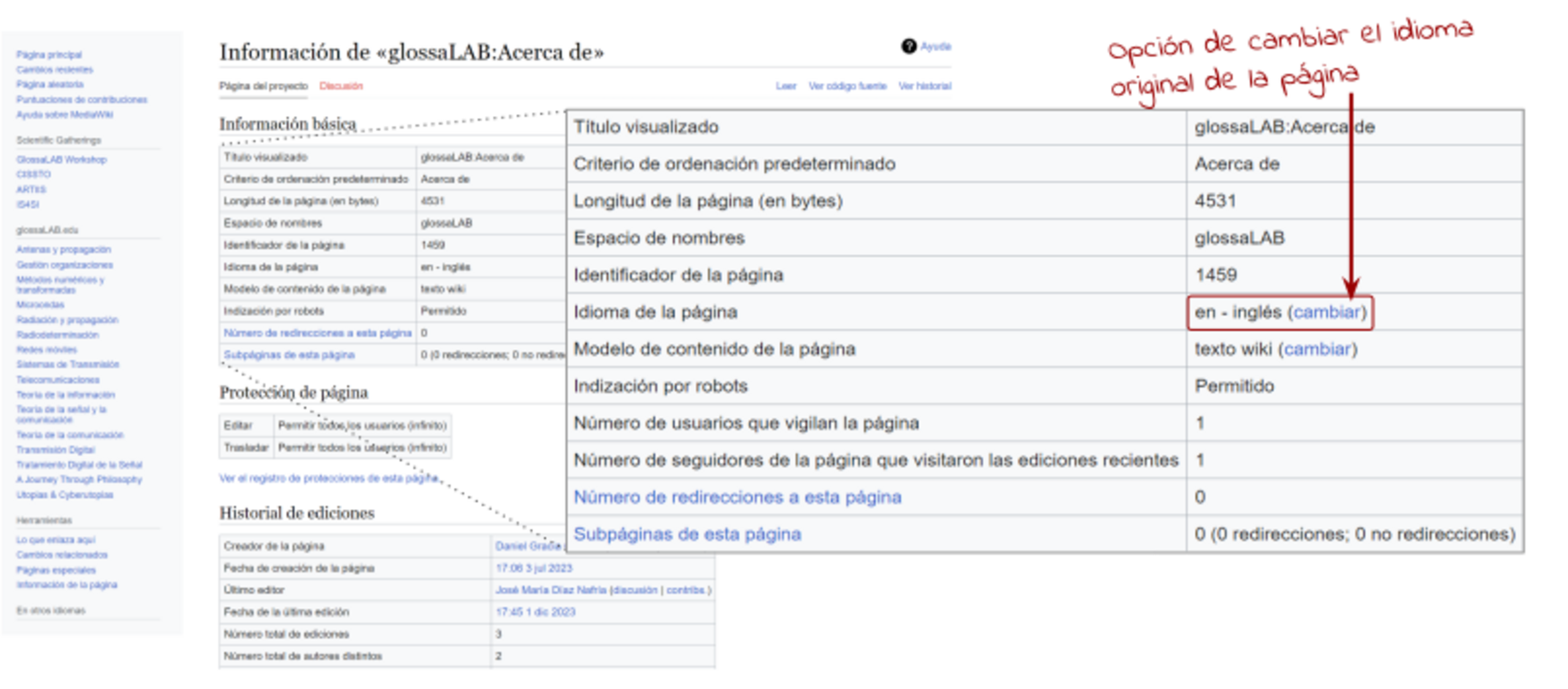Open Métodos numéricos y transformadas link
The image size is (1568, 689).
[61, 284]
